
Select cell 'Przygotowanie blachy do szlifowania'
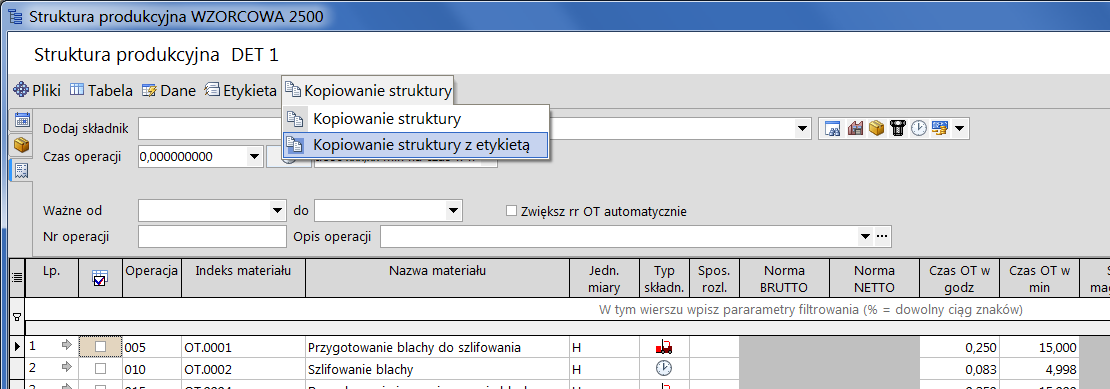tap(437, 347)
